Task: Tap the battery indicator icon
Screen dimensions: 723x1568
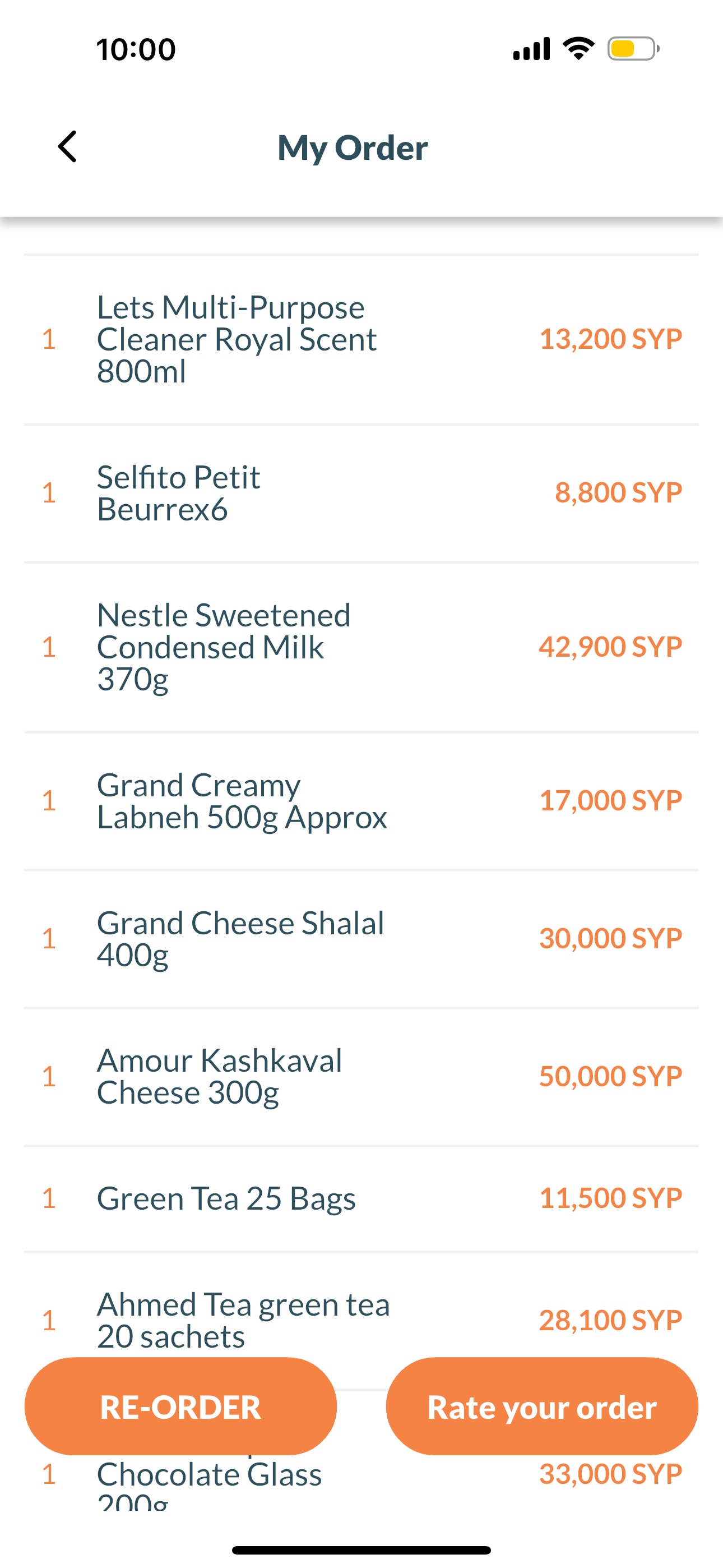Action: pos(633,49)
